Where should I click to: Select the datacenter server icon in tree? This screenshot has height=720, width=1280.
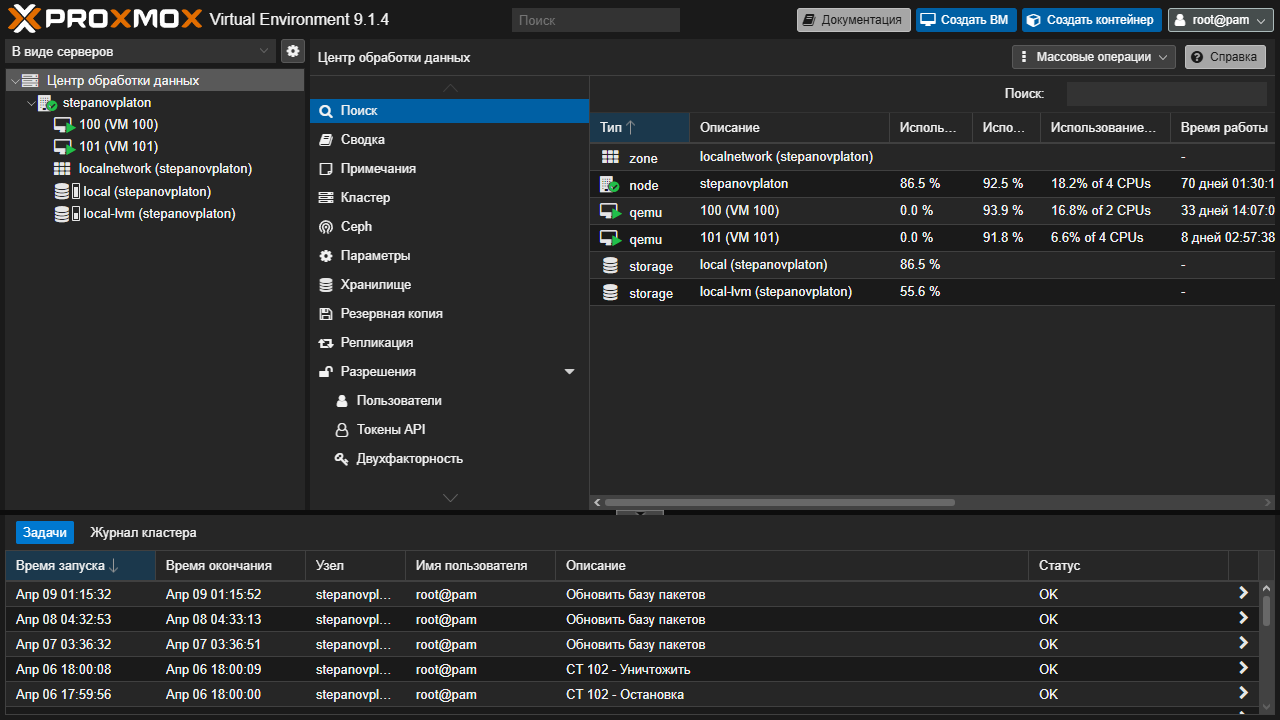pyautogui.click(x=30, y=81)
